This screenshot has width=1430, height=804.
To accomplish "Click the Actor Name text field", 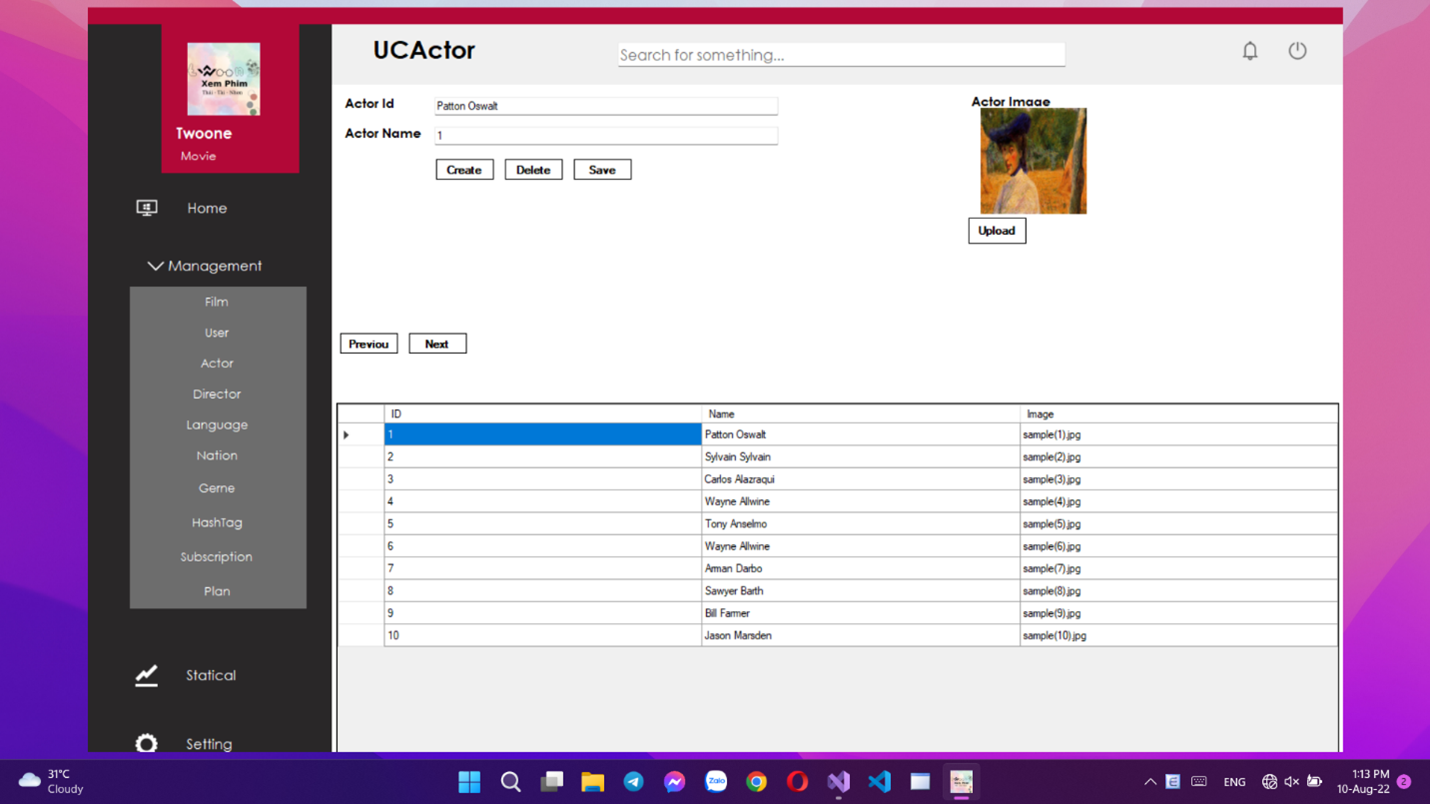I will pos(606,135).
